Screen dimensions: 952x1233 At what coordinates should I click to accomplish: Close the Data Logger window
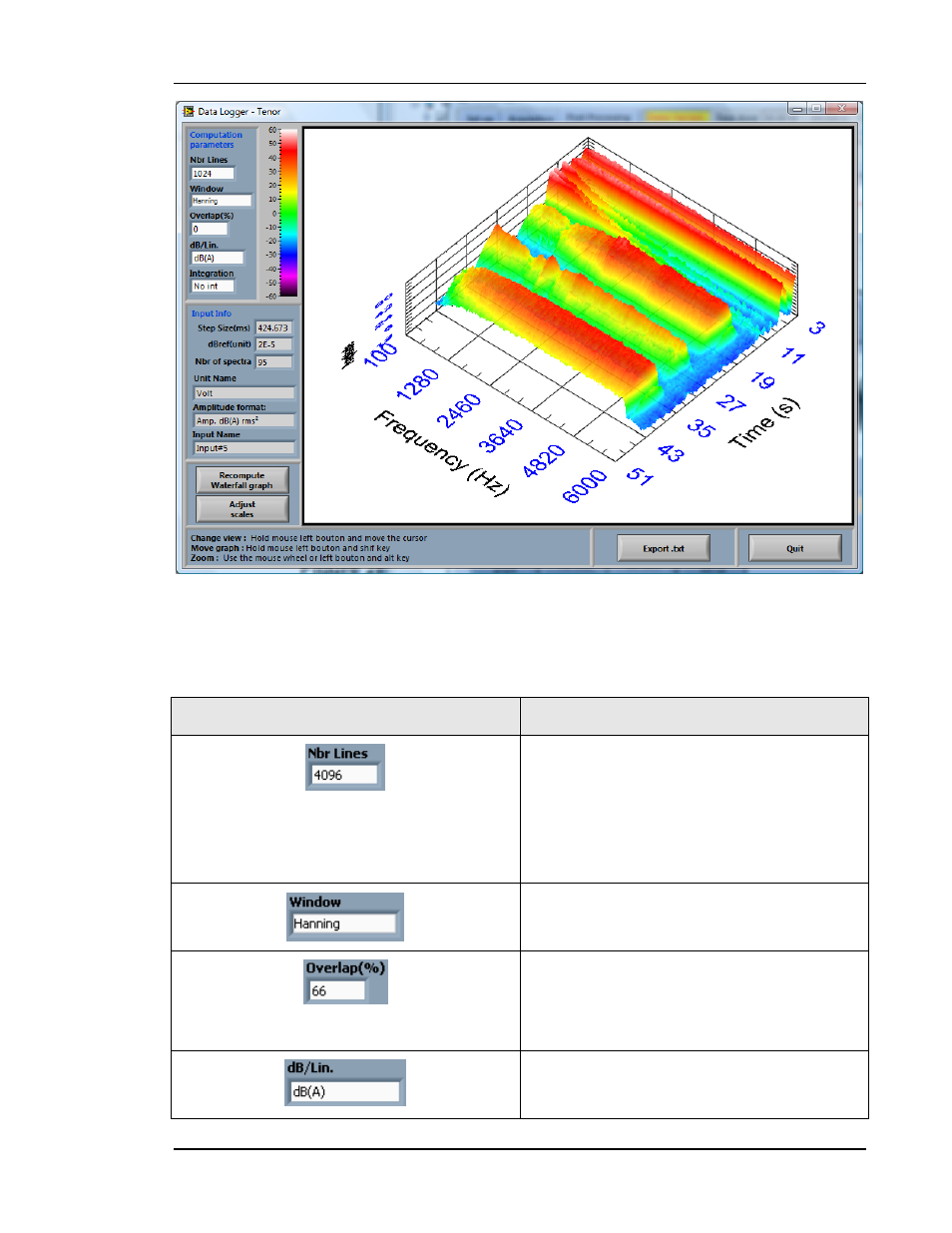(842, 108)
